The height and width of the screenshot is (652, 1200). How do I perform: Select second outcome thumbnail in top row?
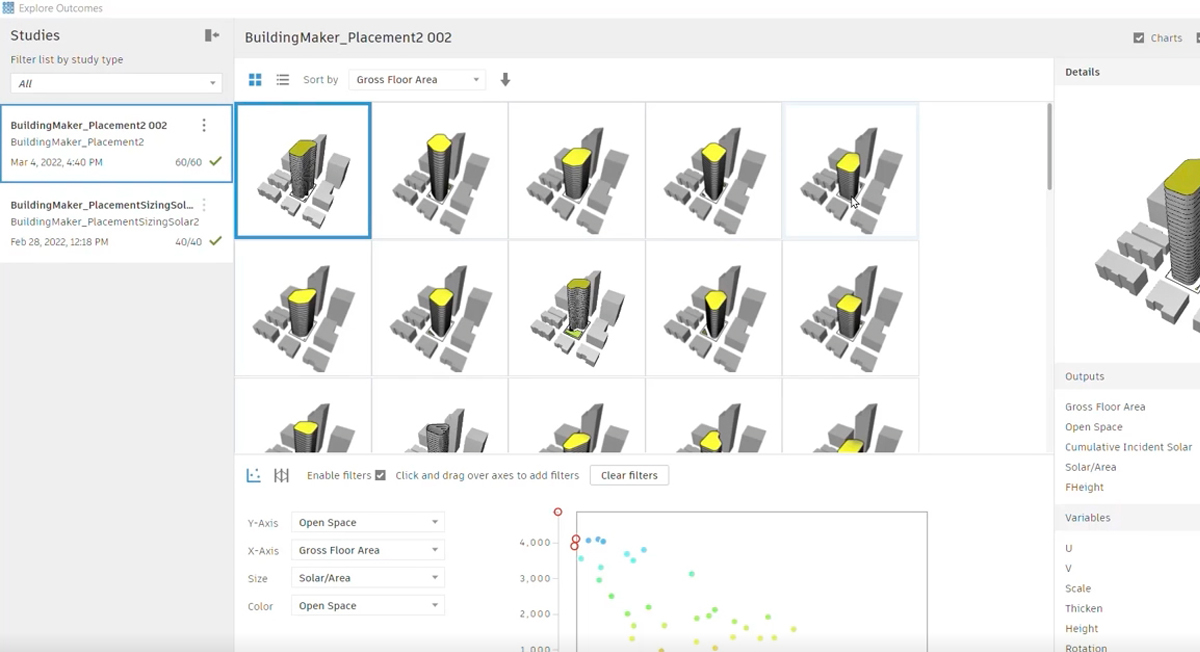tap(440, 171)
